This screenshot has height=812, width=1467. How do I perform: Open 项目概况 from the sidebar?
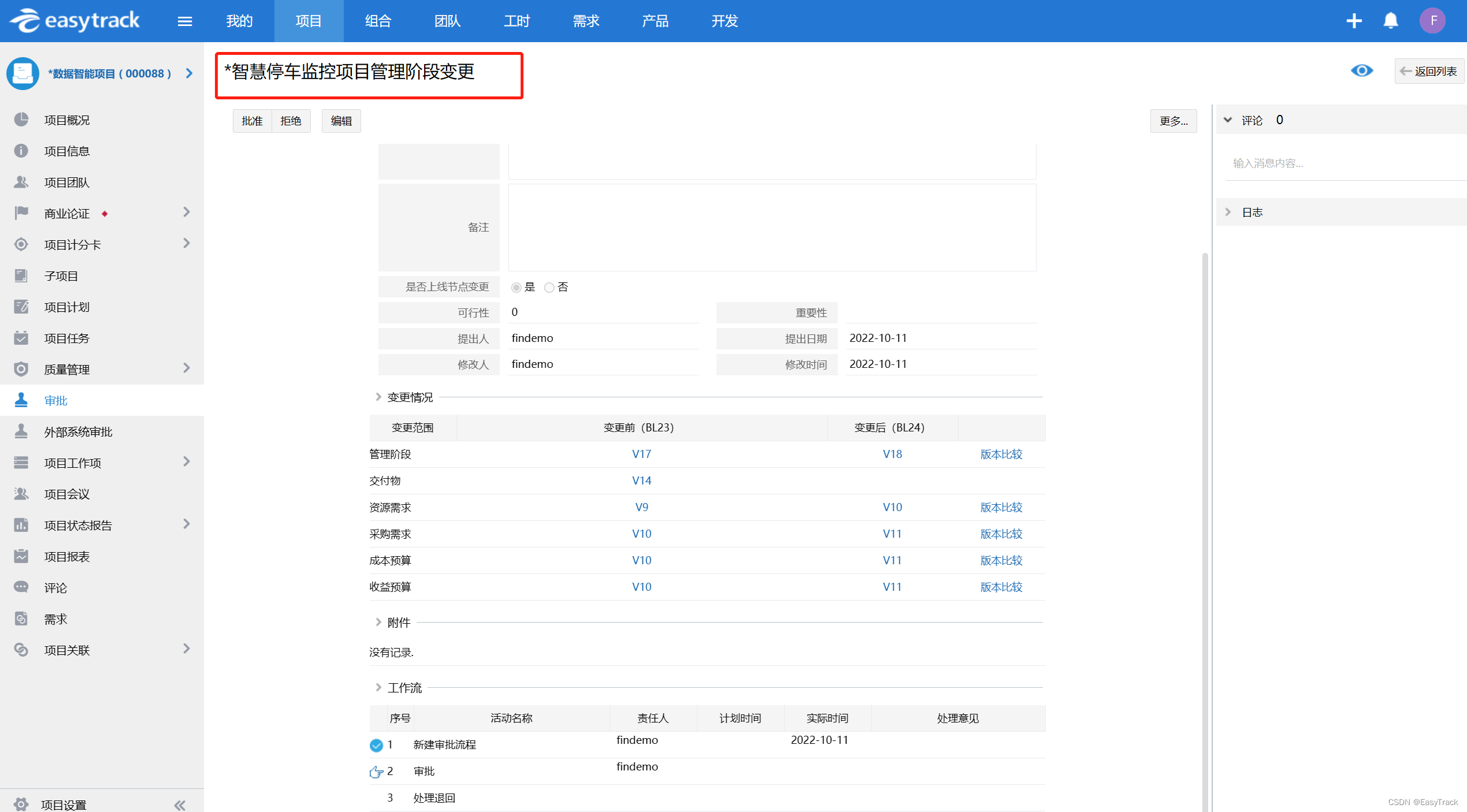point(67,120)
